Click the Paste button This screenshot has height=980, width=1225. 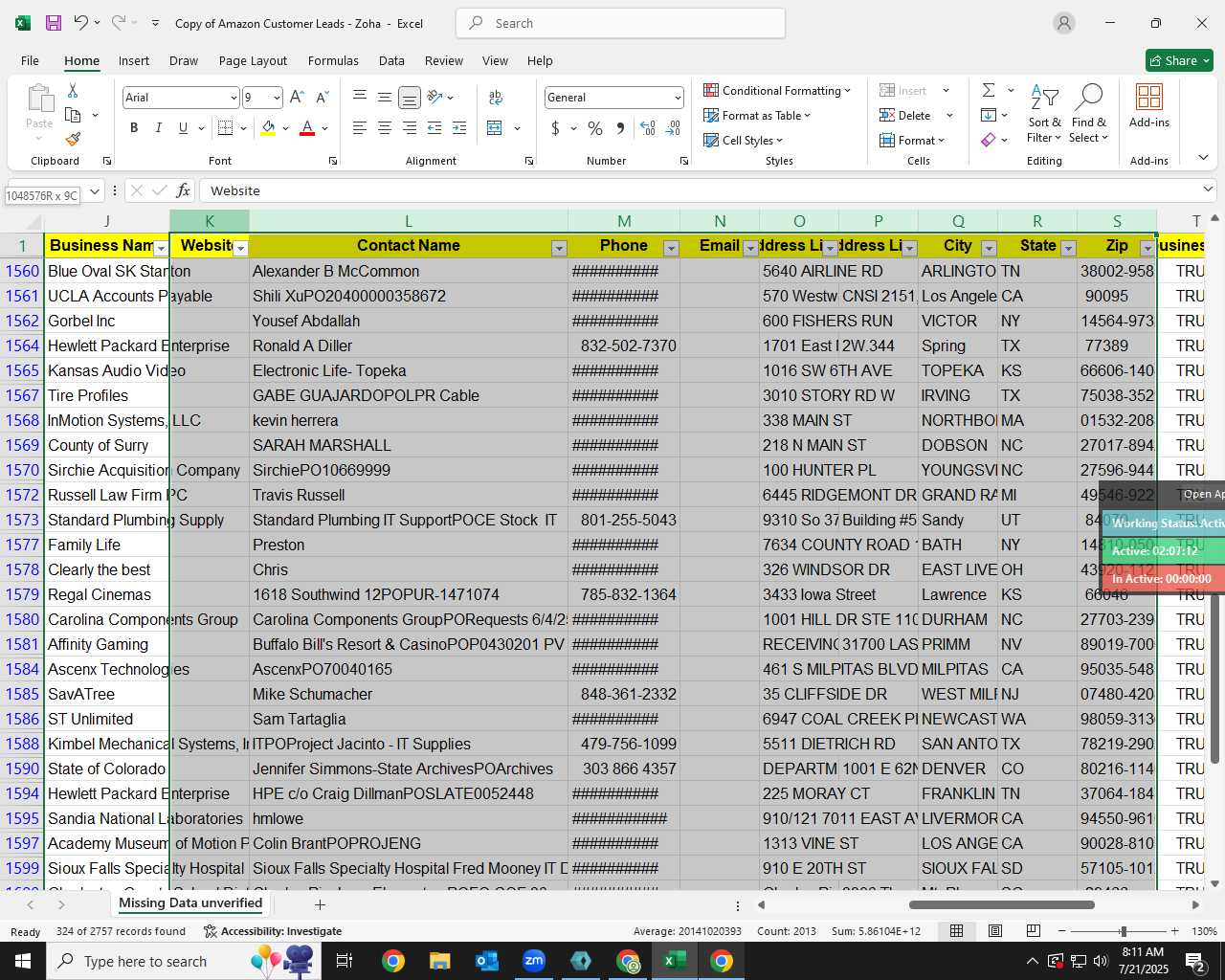[39, 113]
